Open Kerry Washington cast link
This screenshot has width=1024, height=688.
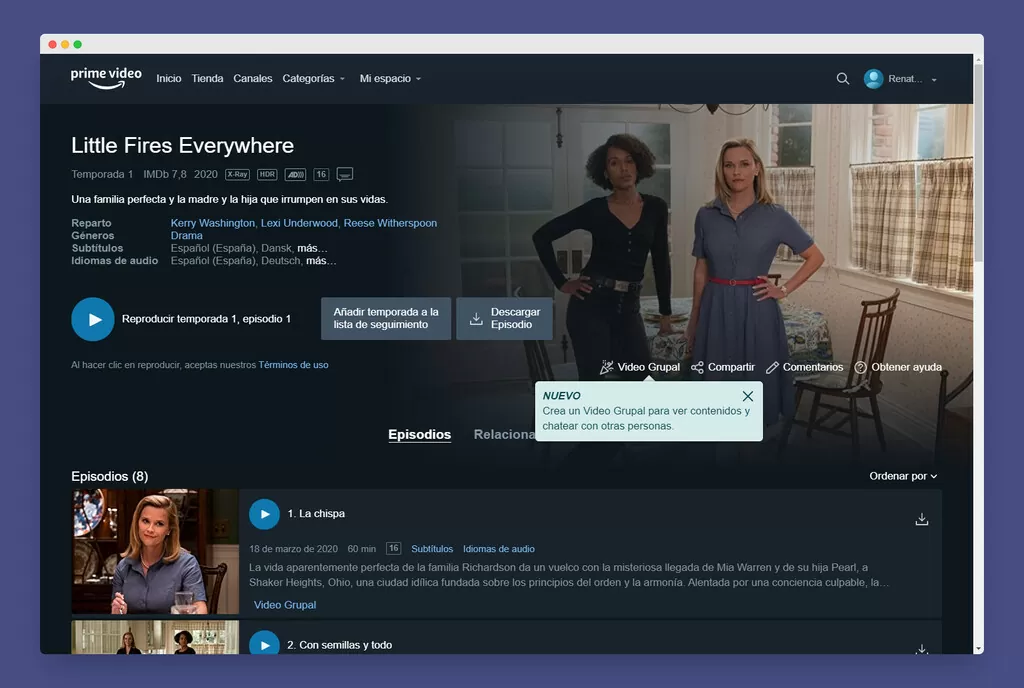213,223
